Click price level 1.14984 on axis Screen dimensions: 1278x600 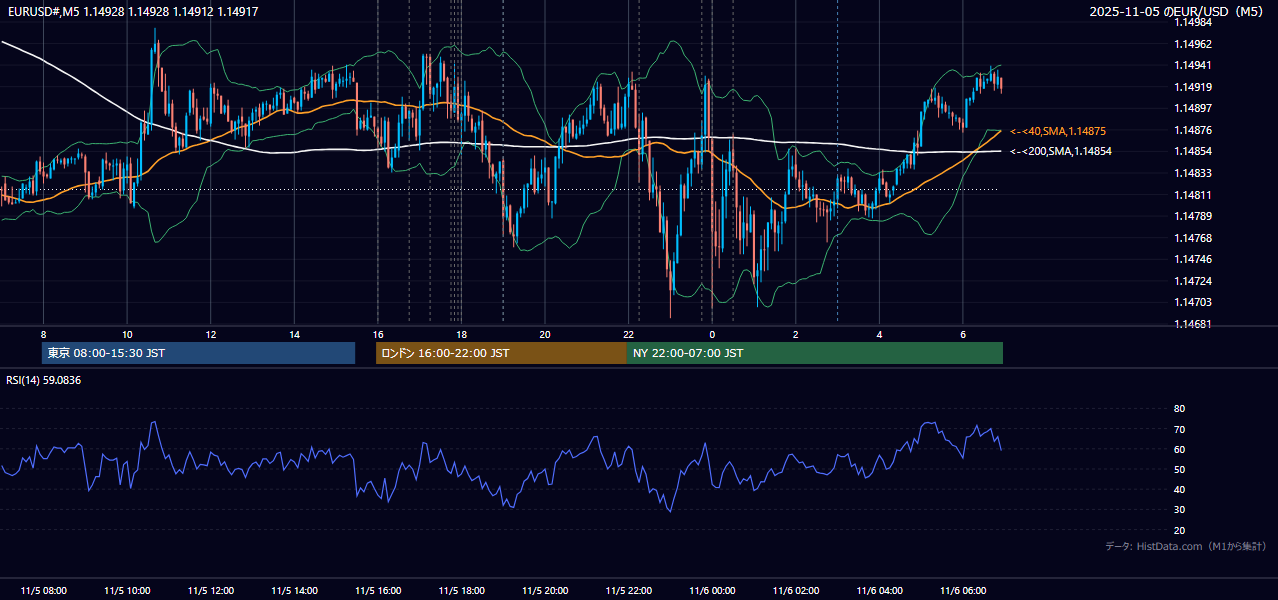pos(1193,23)
